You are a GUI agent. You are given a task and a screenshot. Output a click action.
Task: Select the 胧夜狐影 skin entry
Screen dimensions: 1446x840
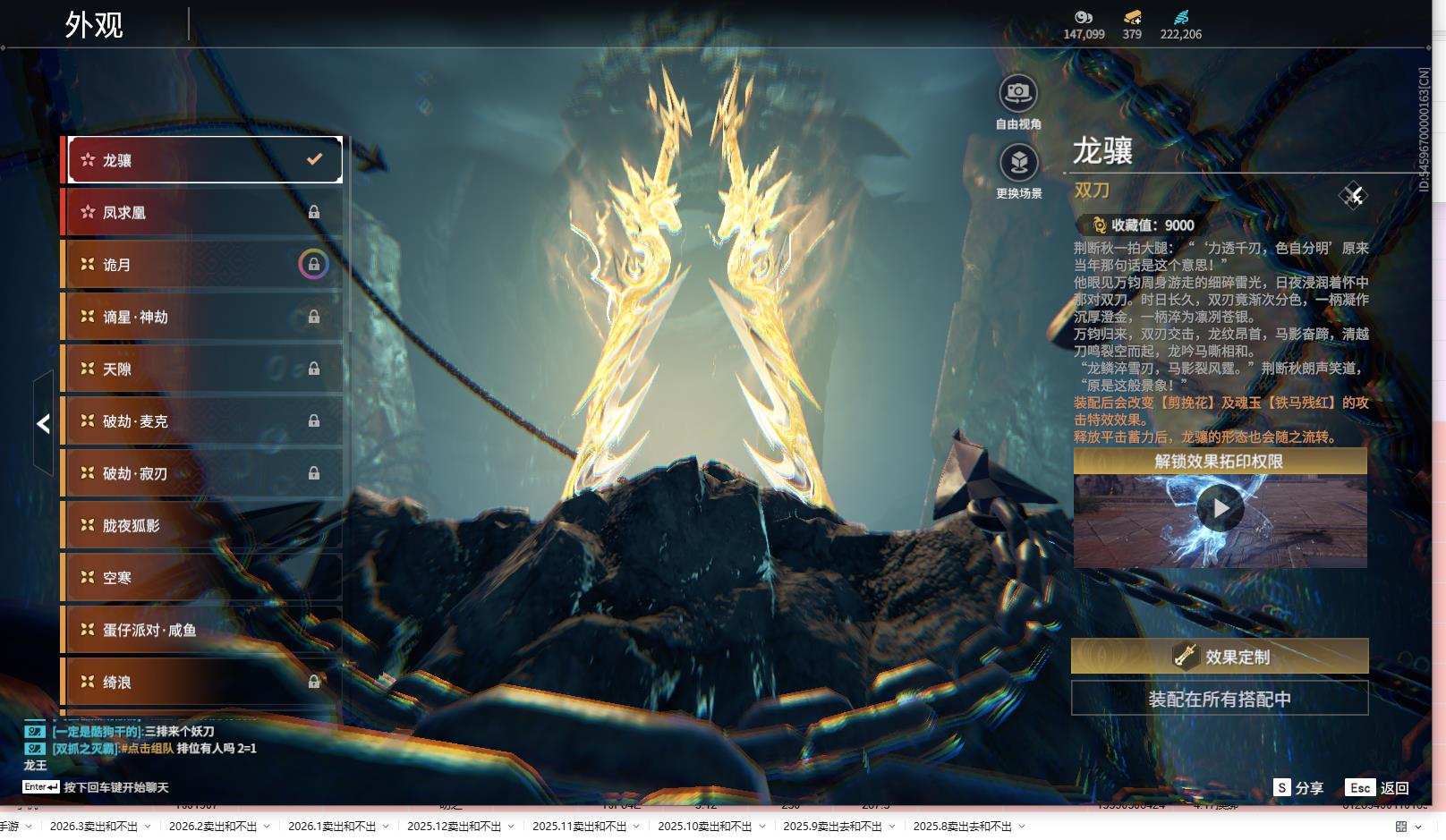pos(202,525)
